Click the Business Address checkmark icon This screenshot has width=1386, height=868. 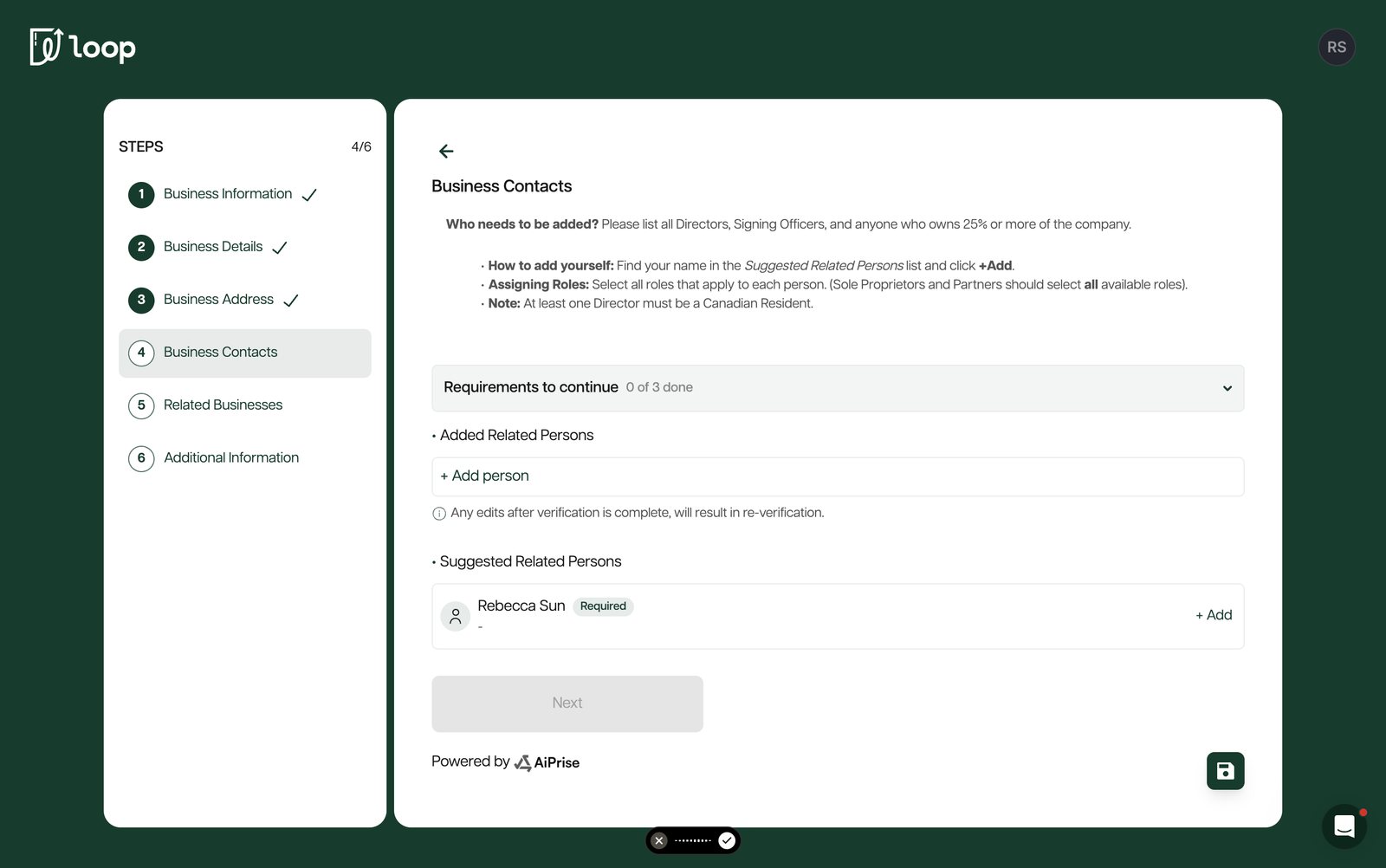[291, 301]
